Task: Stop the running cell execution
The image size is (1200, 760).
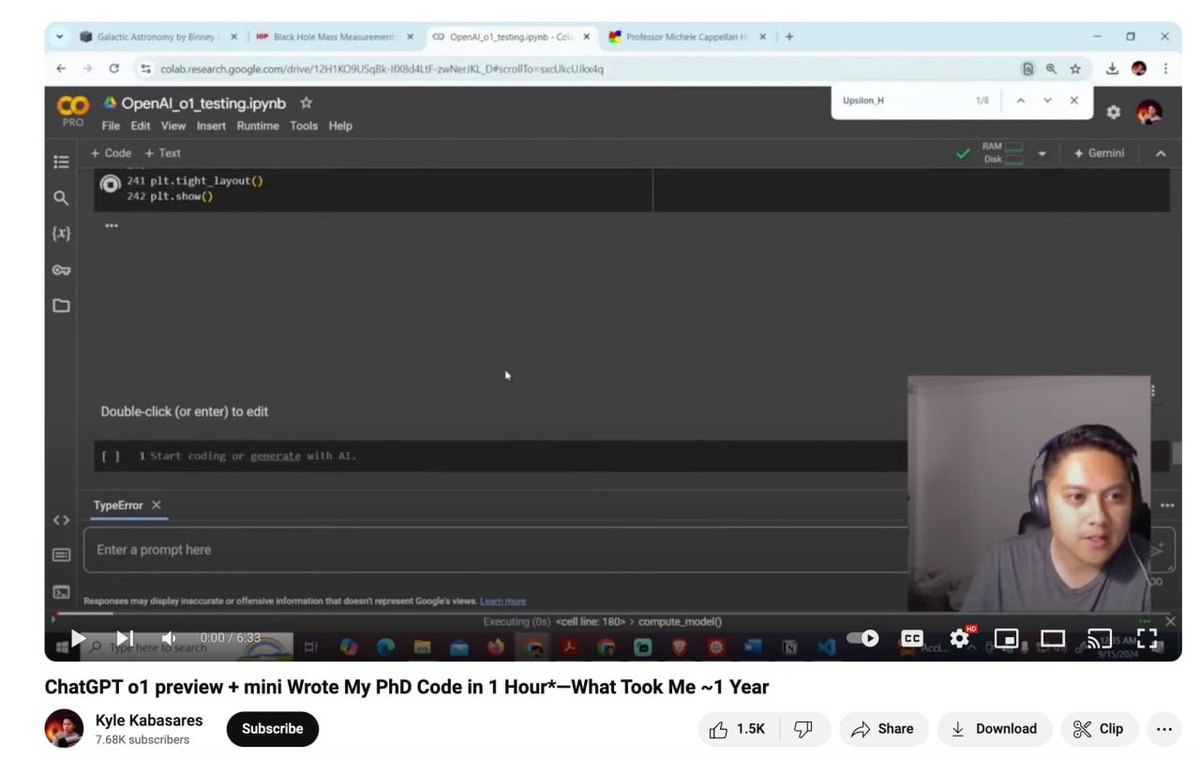Action: 110,185
